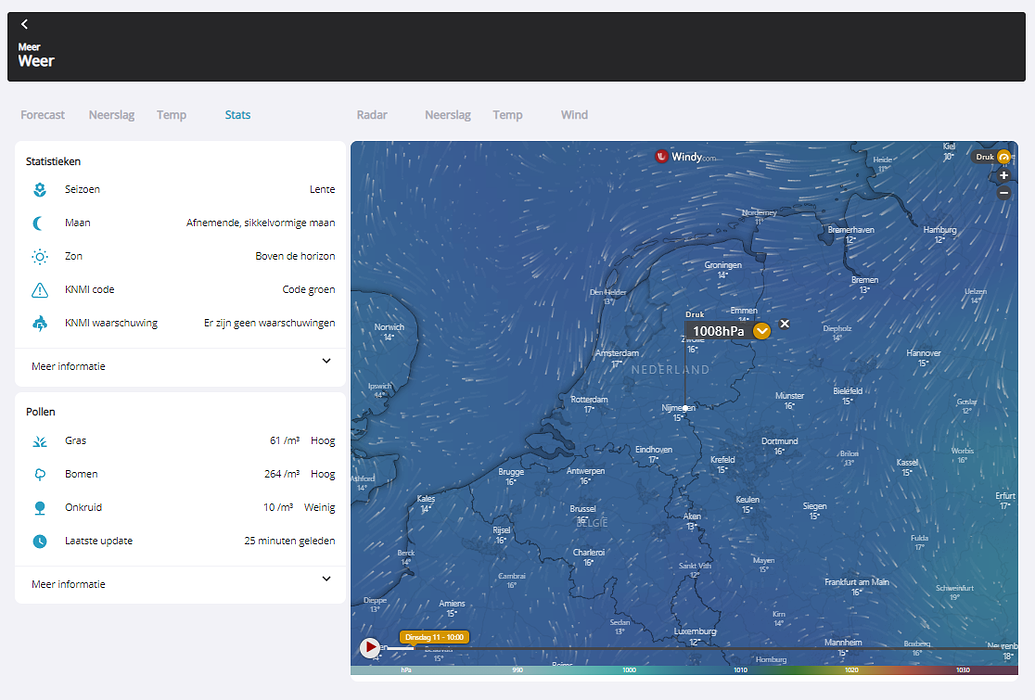Play the Windy map forecast animation
1035x700 pixels.
point(370,647)
